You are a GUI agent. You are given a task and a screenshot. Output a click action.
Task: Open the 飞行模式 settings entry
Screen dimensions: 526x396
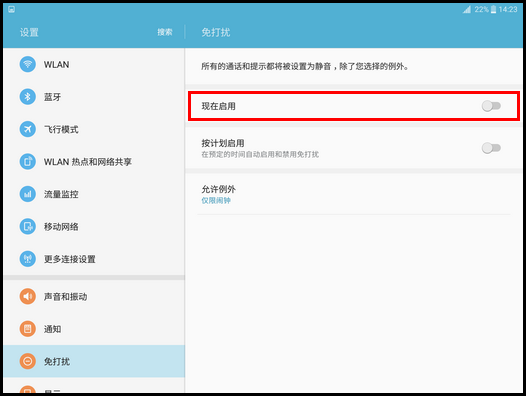coord(94,129)
